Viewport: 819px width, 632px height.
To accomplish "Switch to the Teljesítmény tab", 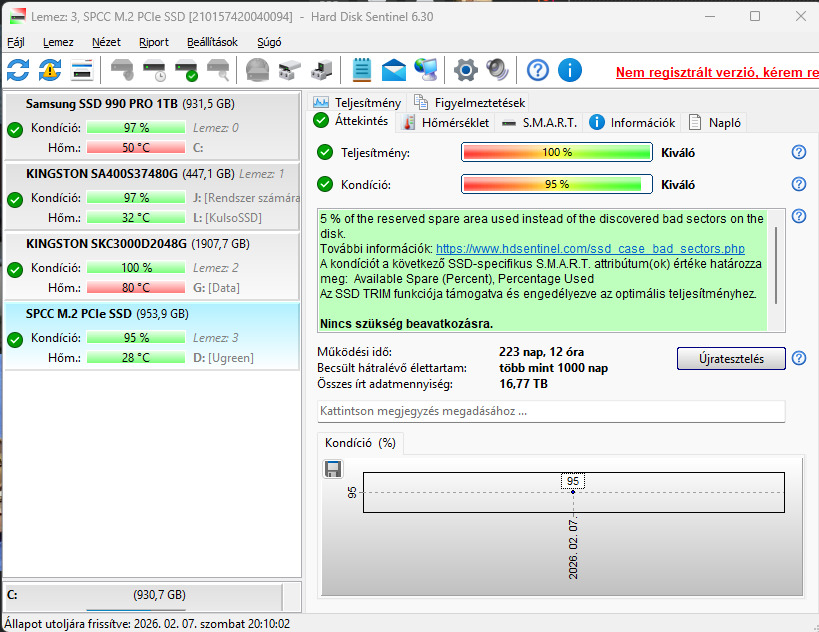I will tap(357, 102).
